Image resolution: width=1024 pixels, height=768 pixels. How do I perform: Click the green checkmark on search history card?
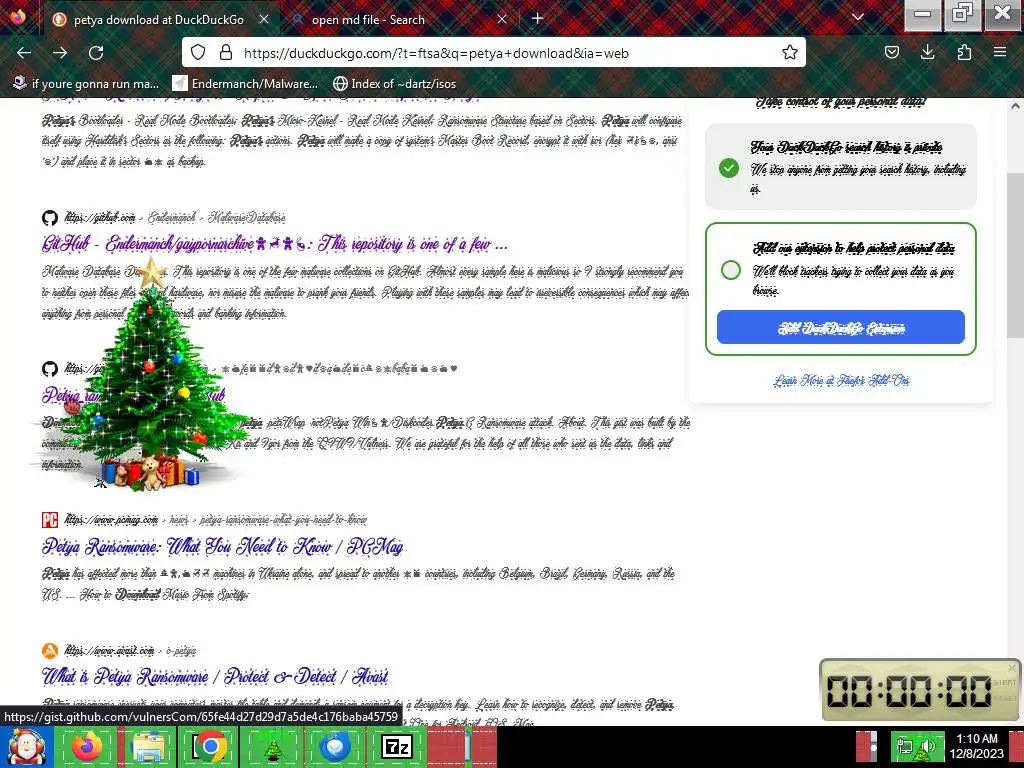tap(729, 168)
